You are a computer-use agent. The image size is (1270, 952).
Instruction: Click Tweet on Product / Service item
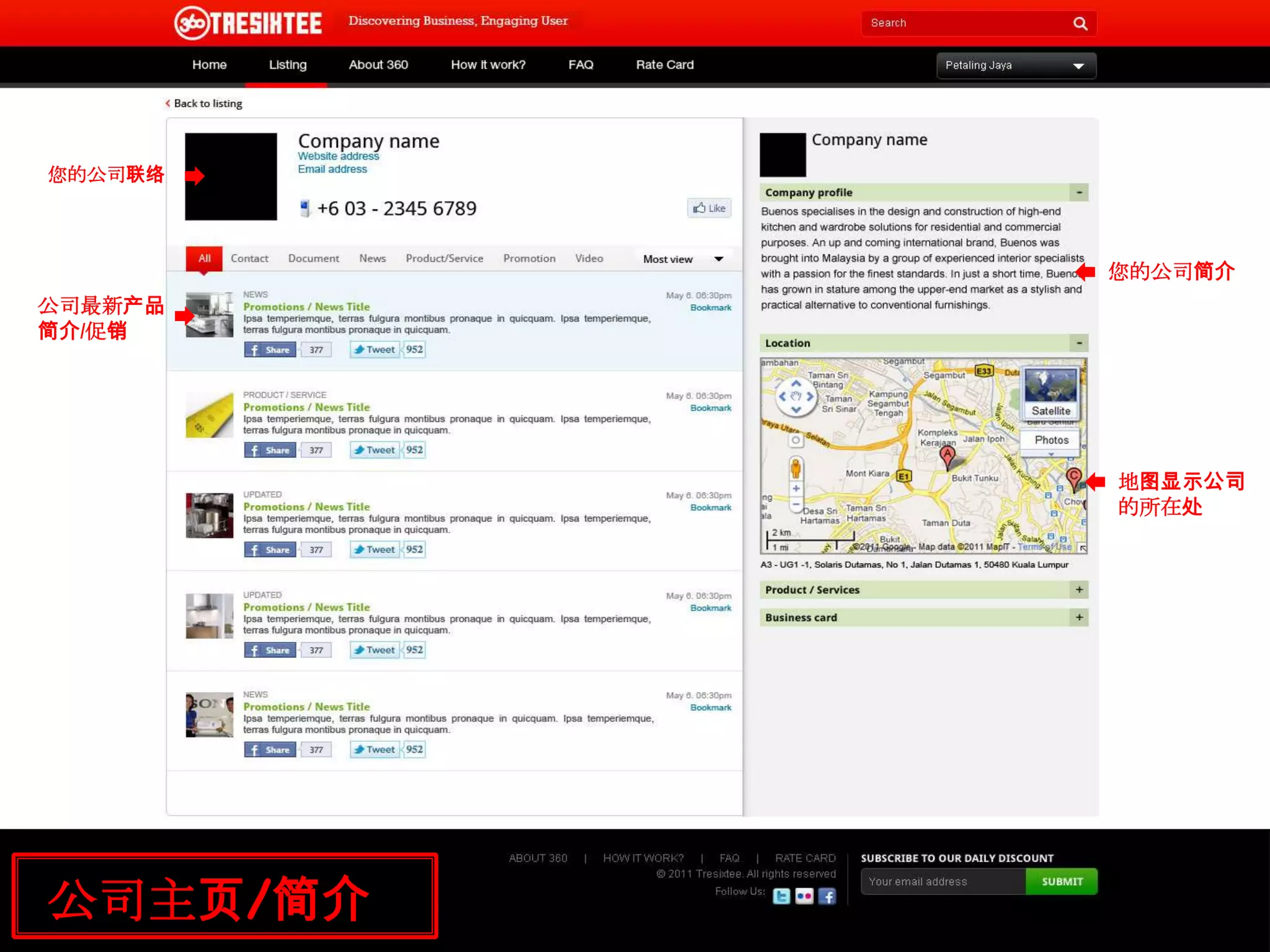point(375,450)
